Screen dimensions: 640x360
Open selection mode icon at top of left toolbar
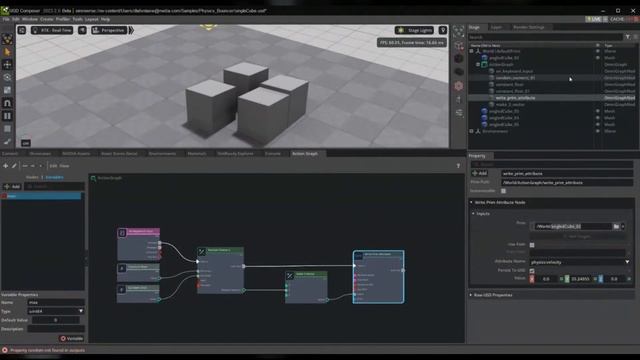(x=7, y=39)
